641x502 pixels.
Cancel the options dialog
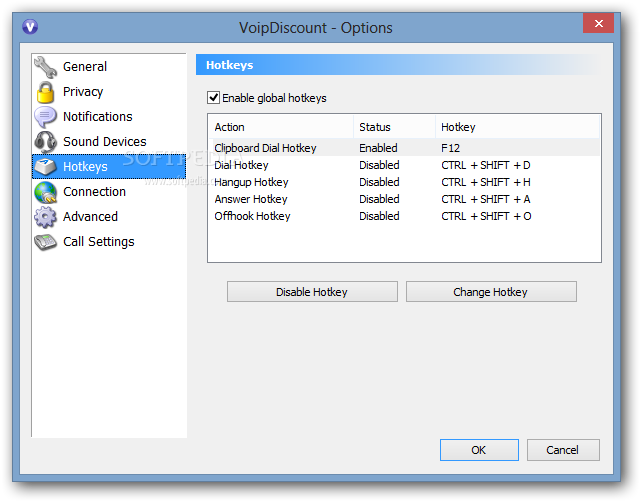pyautogui.click(x=563, y=450)
